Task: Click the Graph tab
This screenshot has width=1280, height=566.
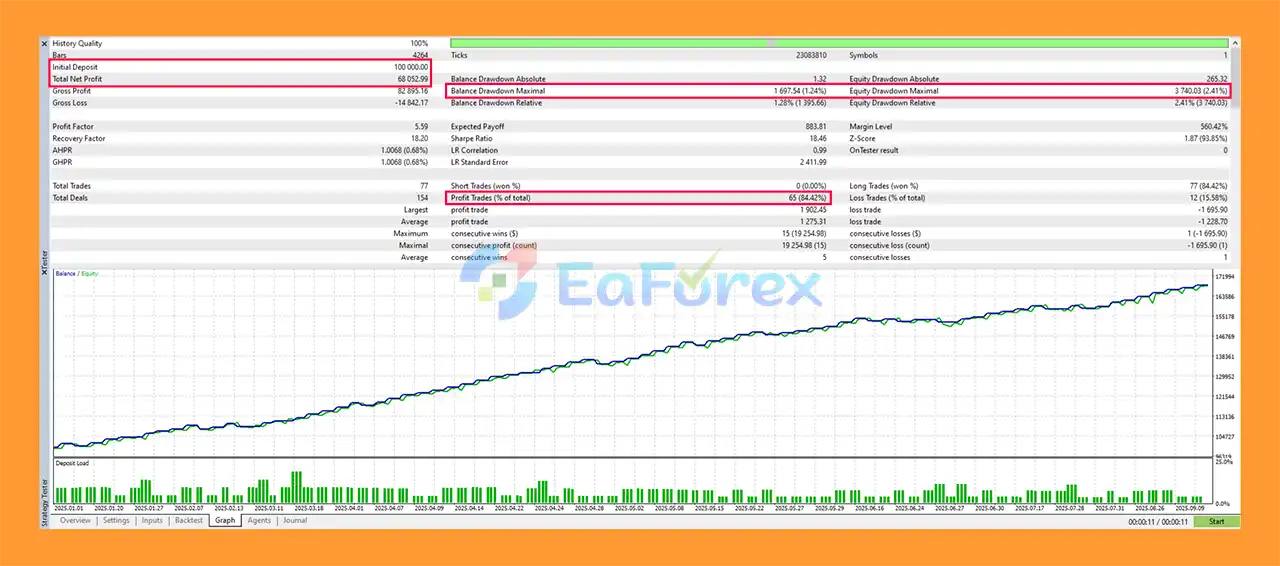Action: (x=225, y=521)
